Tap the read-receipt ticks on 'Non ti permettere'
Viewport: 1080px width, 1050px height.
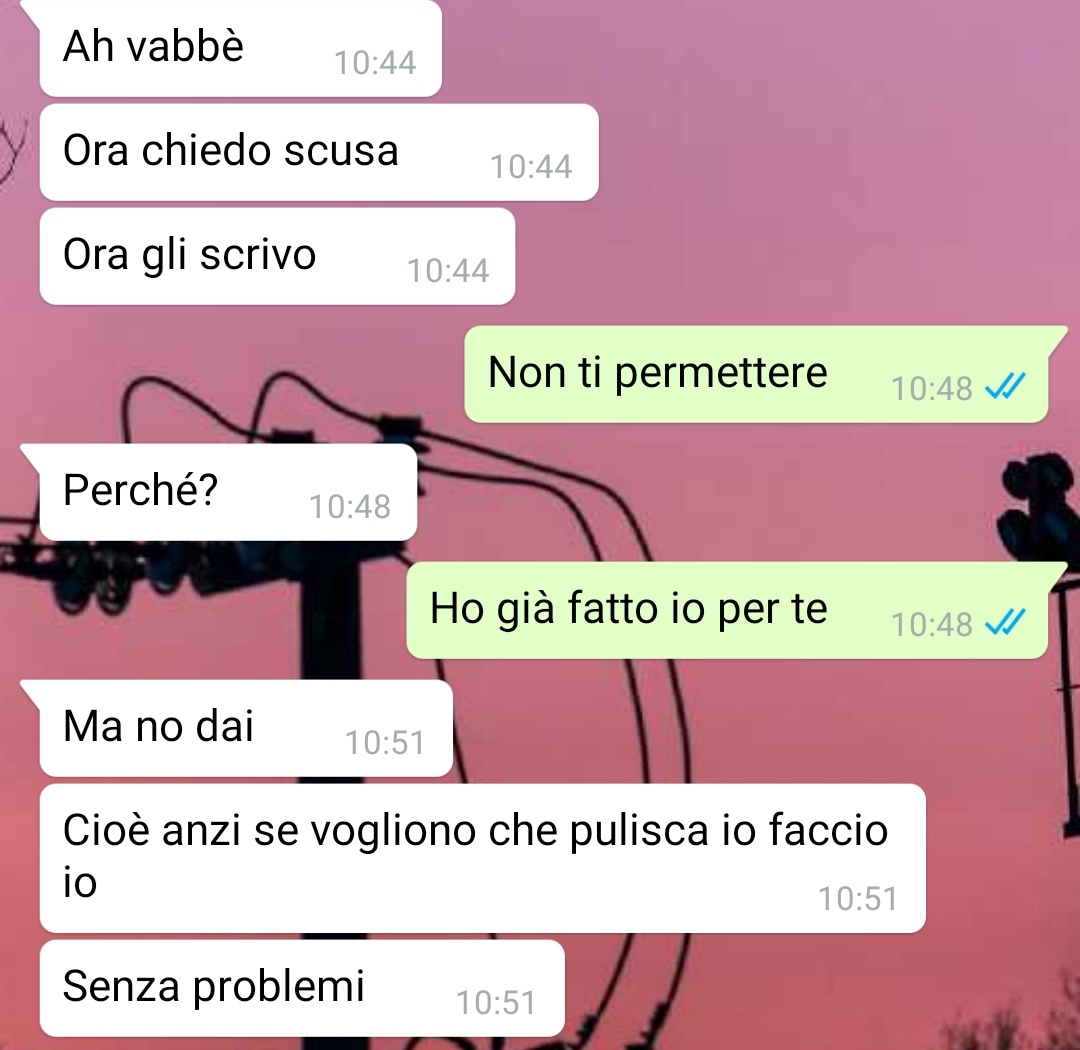pyautogui.click(x=1005, y=386)
